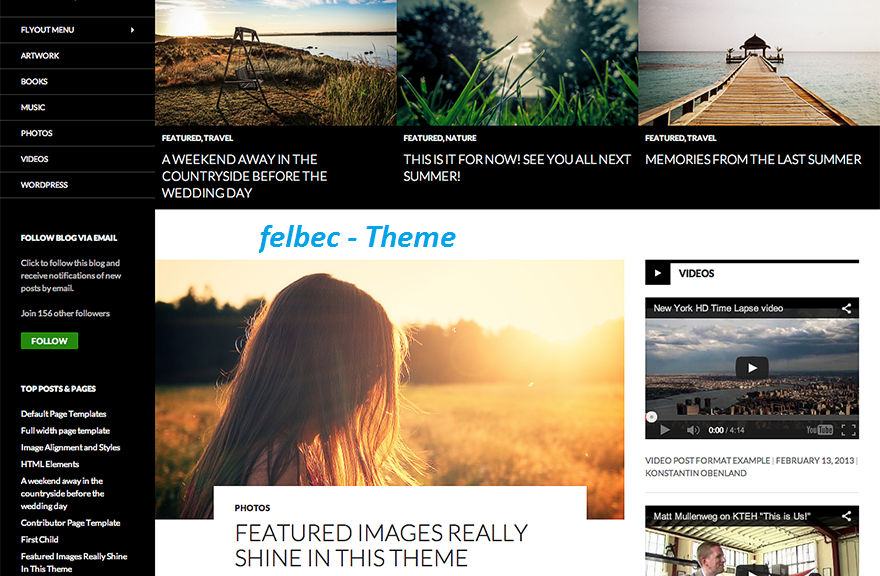
Task: Open the Artwork menu item
Action: [x=40, y=56]
